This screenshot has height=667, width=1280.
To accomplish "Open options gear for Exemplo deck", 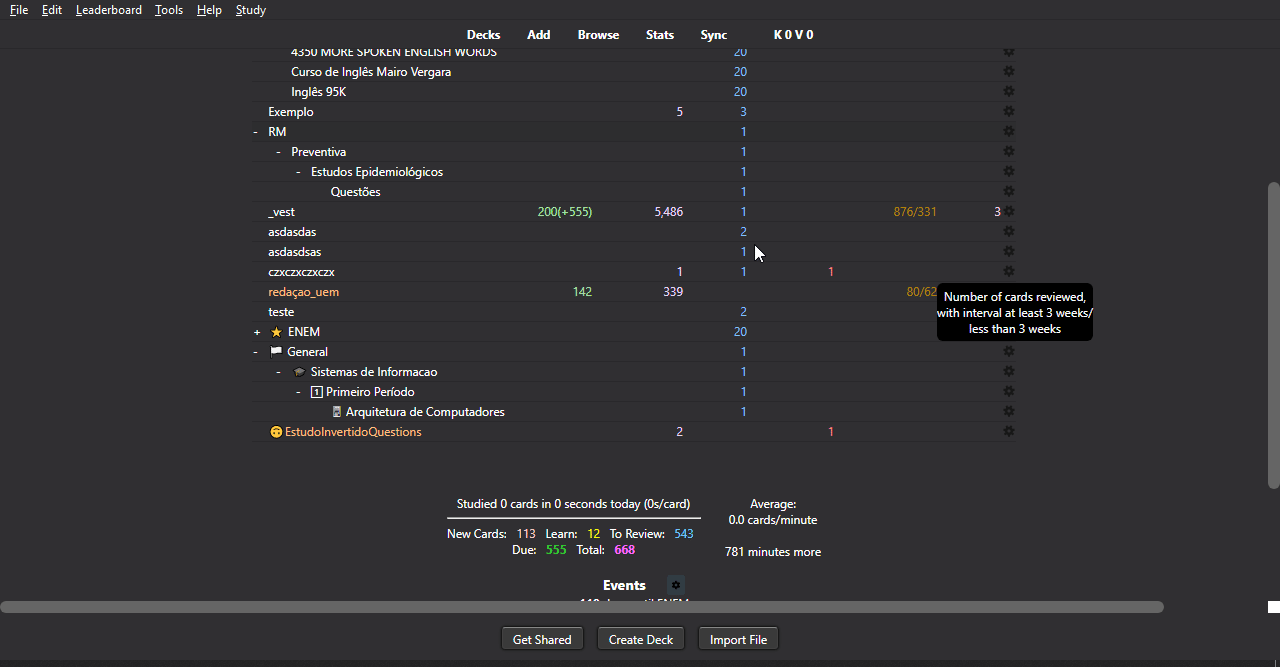I will [1009, 112].
